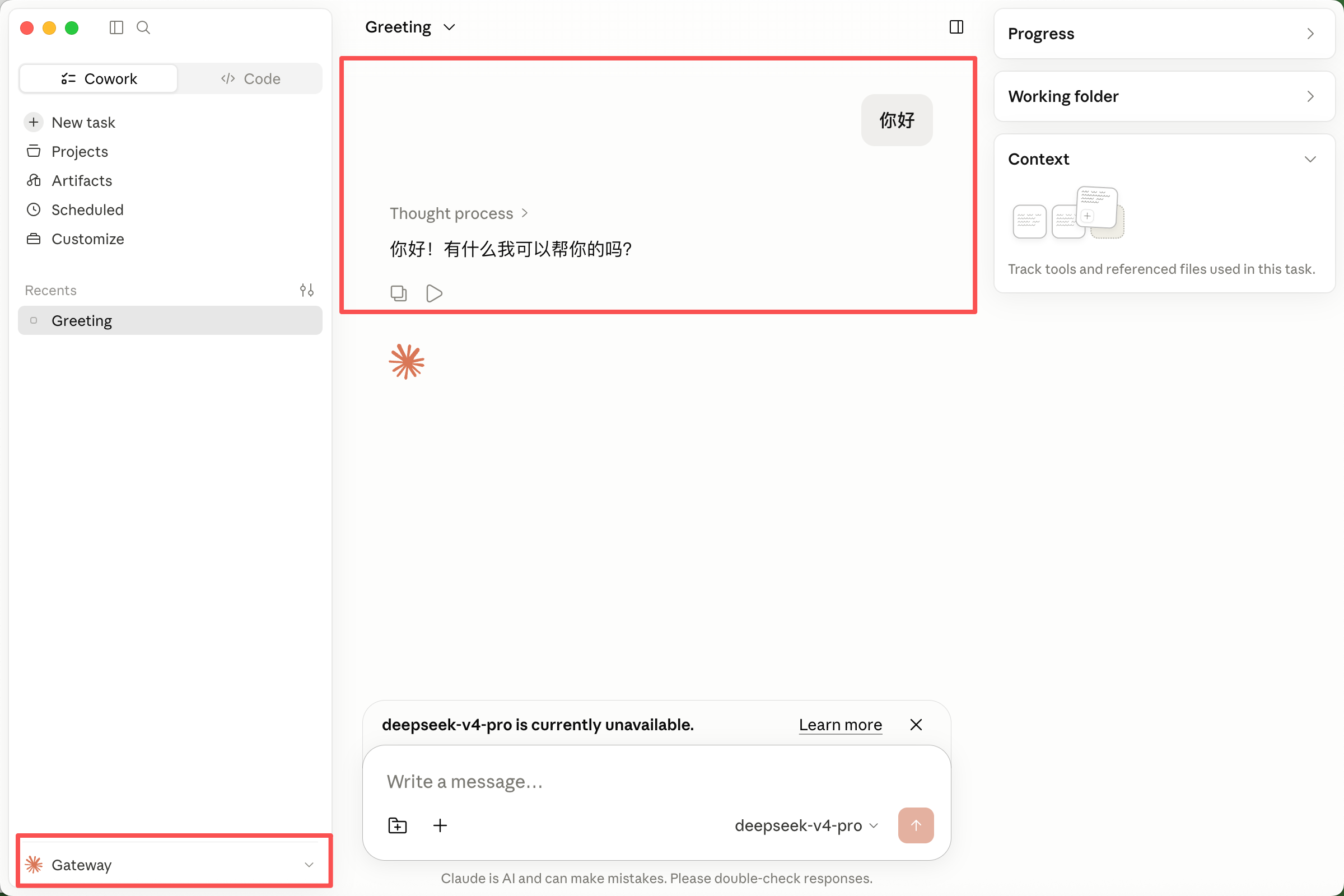Screen dimensions: 1344x896
Task: Send message with the arrow button
Action: (x=916, y=825)
